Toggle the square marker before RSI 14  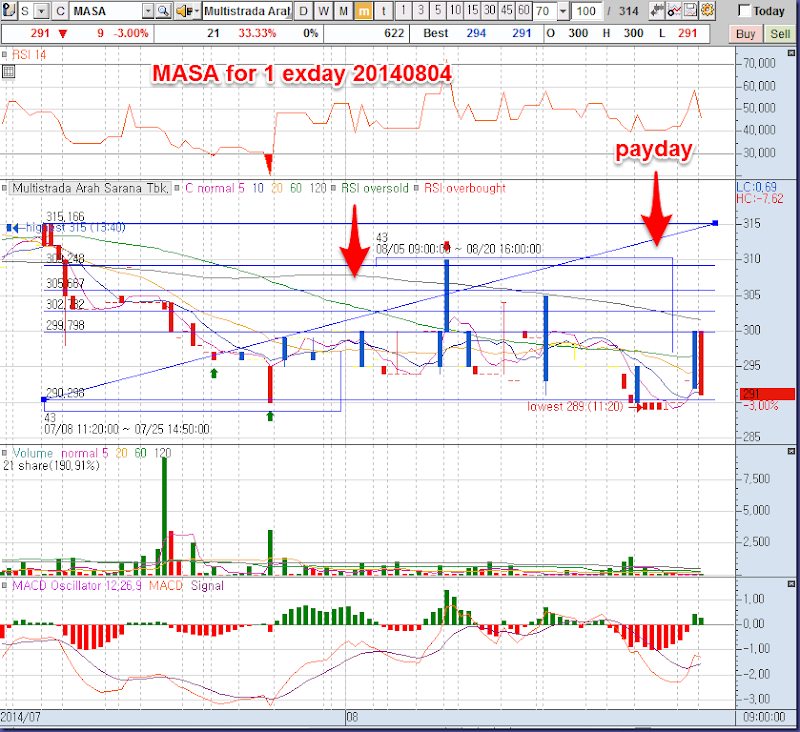pos(5,54)
